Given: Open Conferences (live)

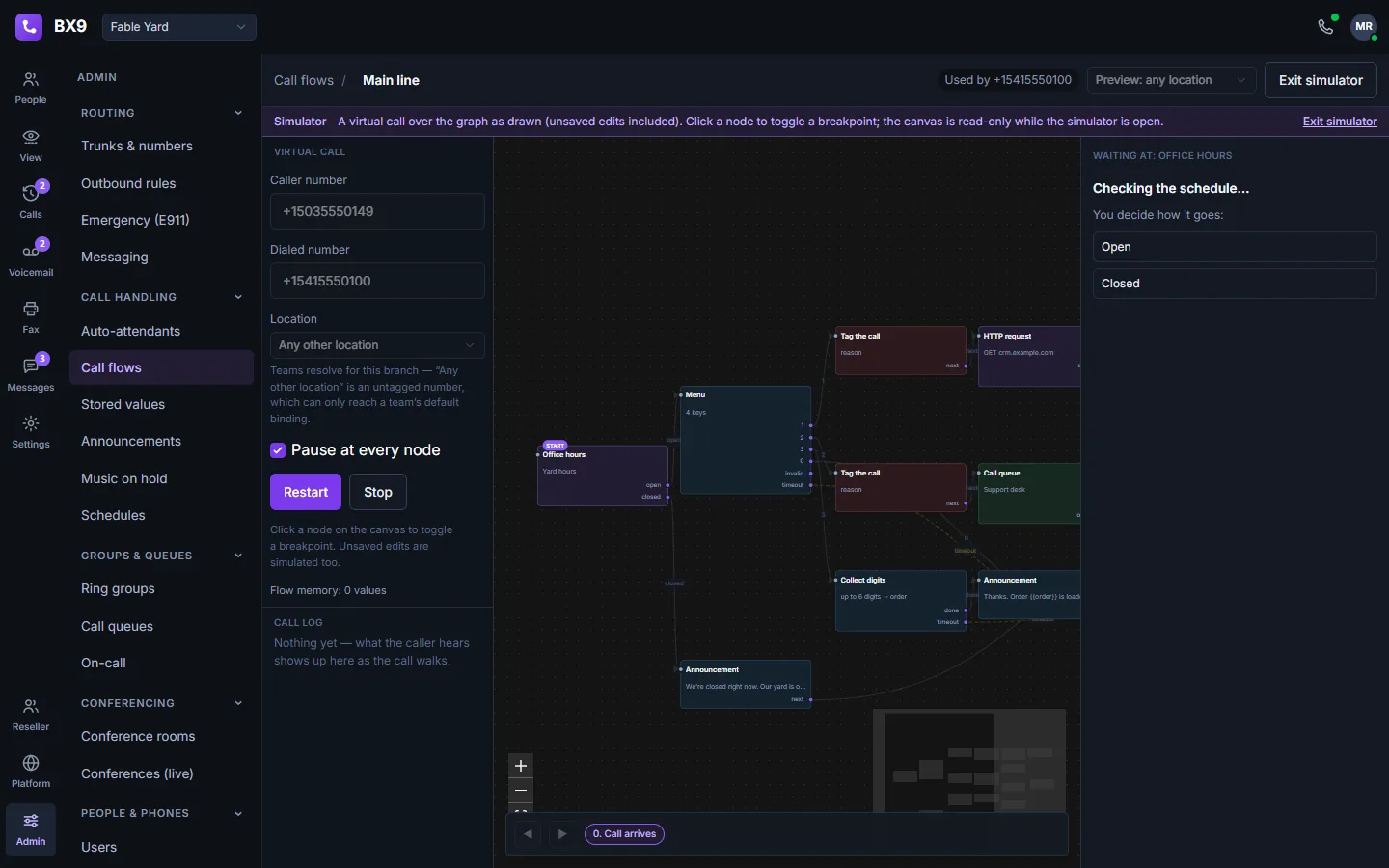Looking at the screenshot, I should [161, 773].
